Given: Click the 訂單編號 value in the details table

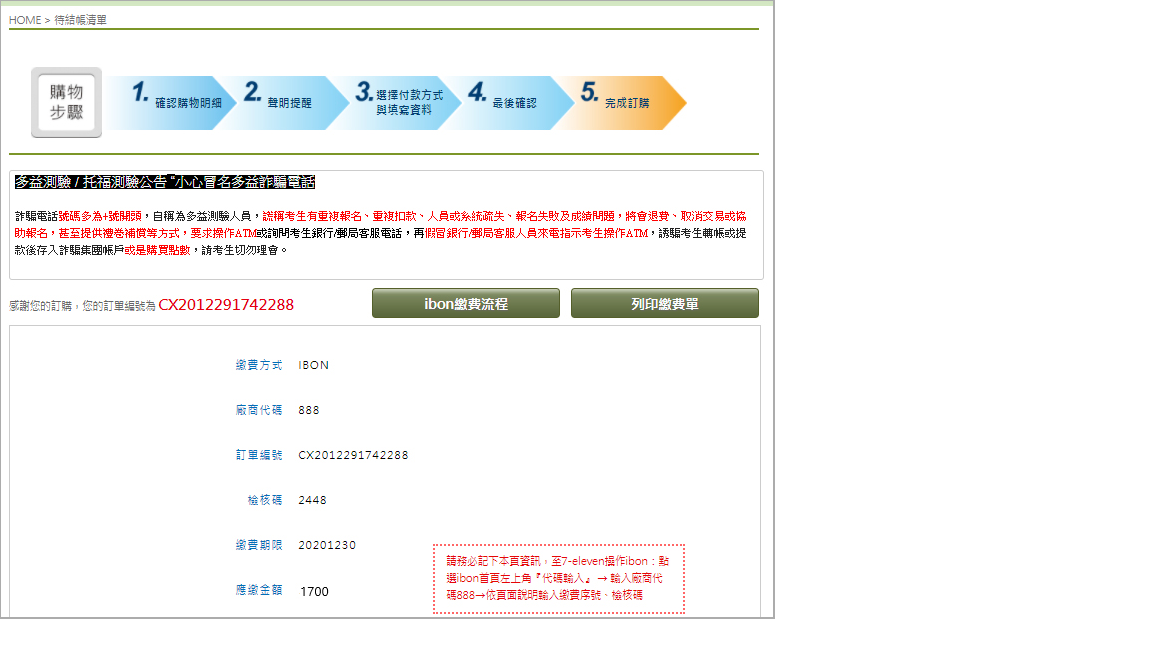Looking at the screenshot, I should 353,455.
